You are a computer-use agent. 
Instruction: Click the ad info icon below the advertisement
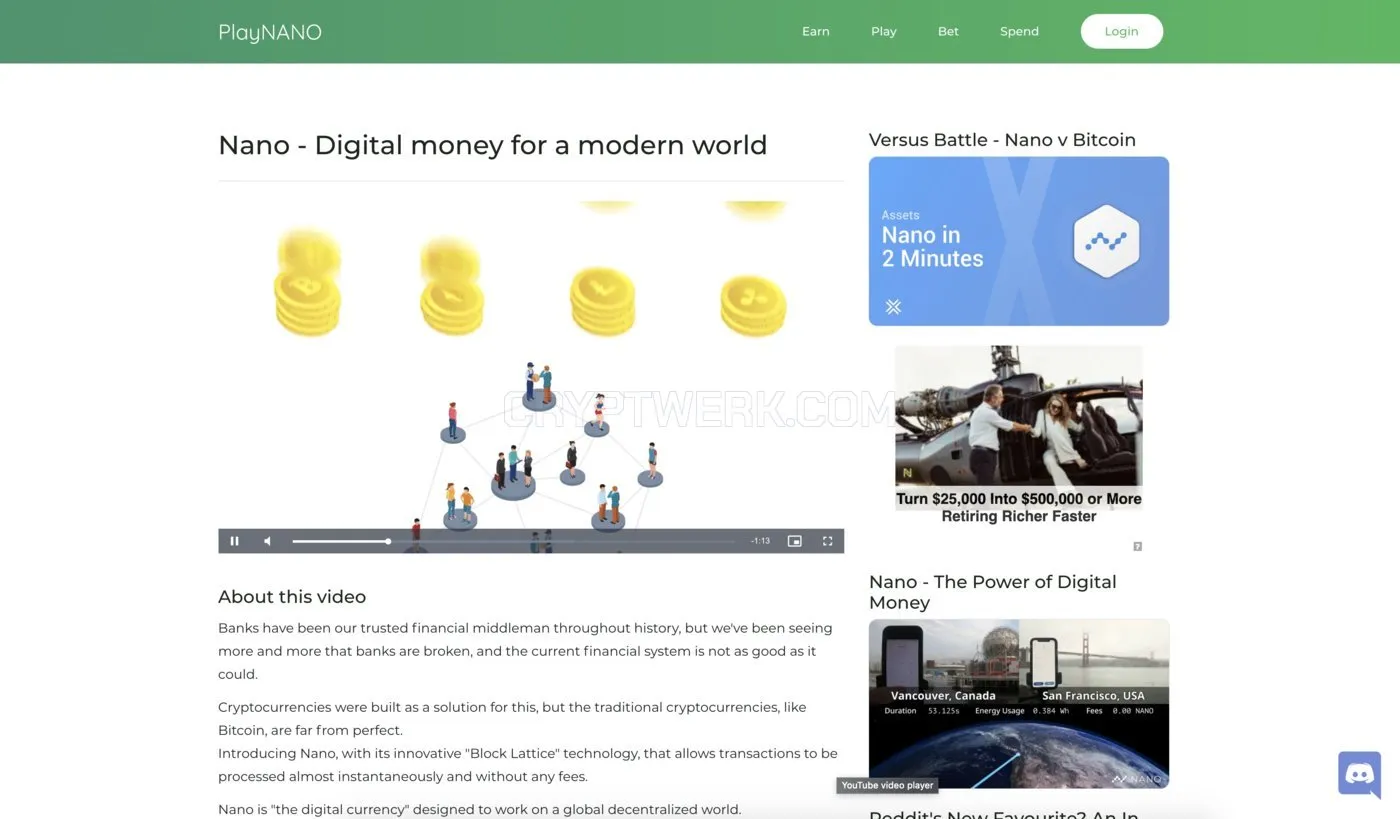[1137, 546]
